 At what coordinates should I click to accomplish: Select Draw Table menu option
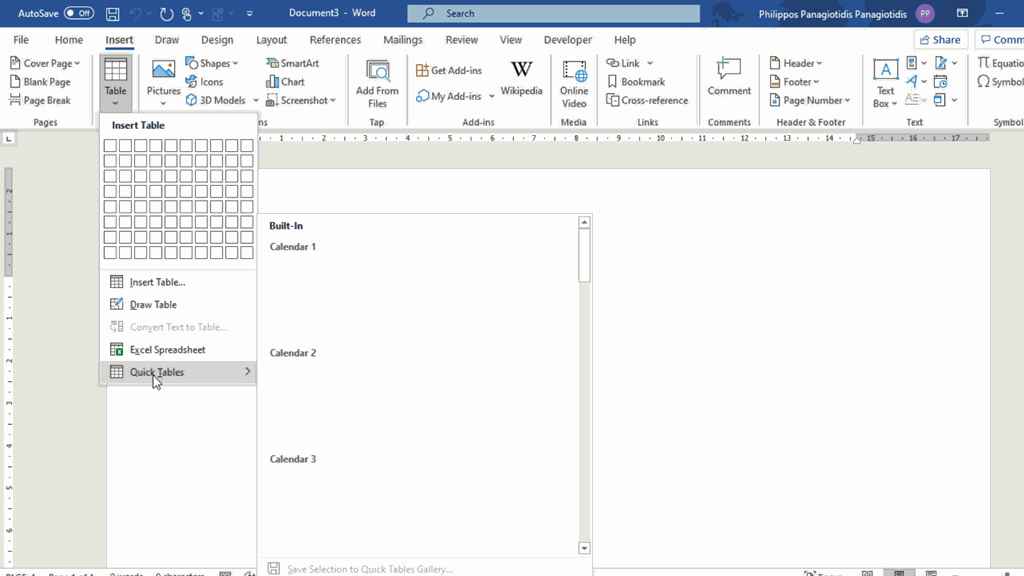click(x=178, y=304)
